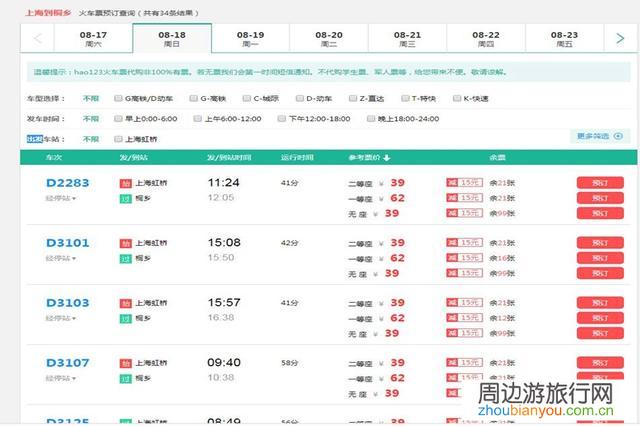This screenshot has height=426, width=640.
Task: Open train D2283 details link
Action: (x=68, y=183)
